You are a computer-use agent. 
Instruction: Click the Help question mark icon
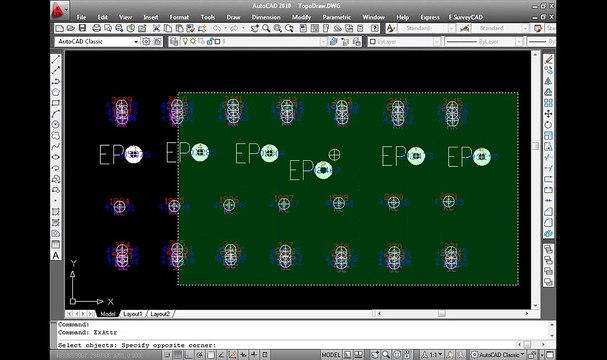(x=374, y=28)
